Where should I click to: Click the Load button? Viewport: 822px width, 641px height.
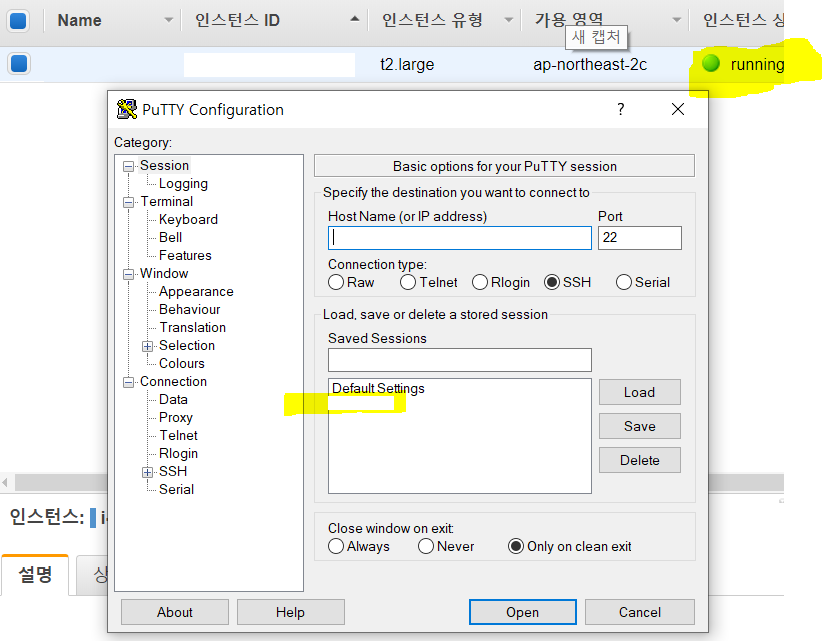coord(640,392)
